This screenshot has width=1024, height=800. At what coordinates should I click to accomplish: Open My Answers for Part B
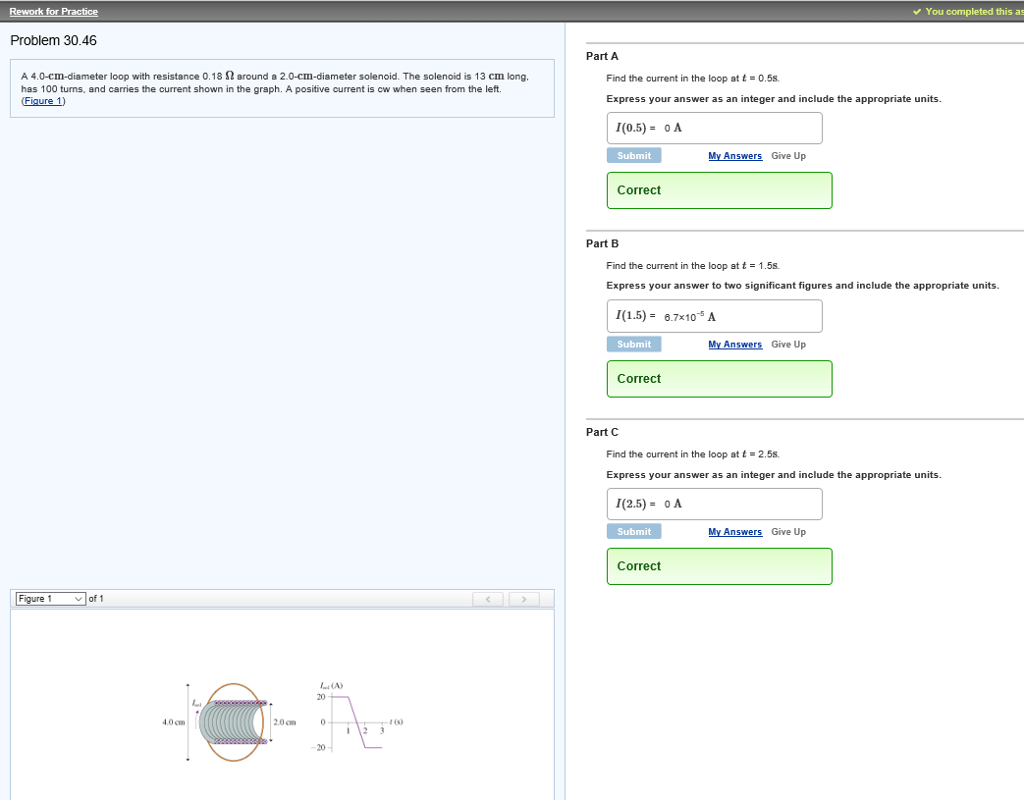[x=735, y=343]
